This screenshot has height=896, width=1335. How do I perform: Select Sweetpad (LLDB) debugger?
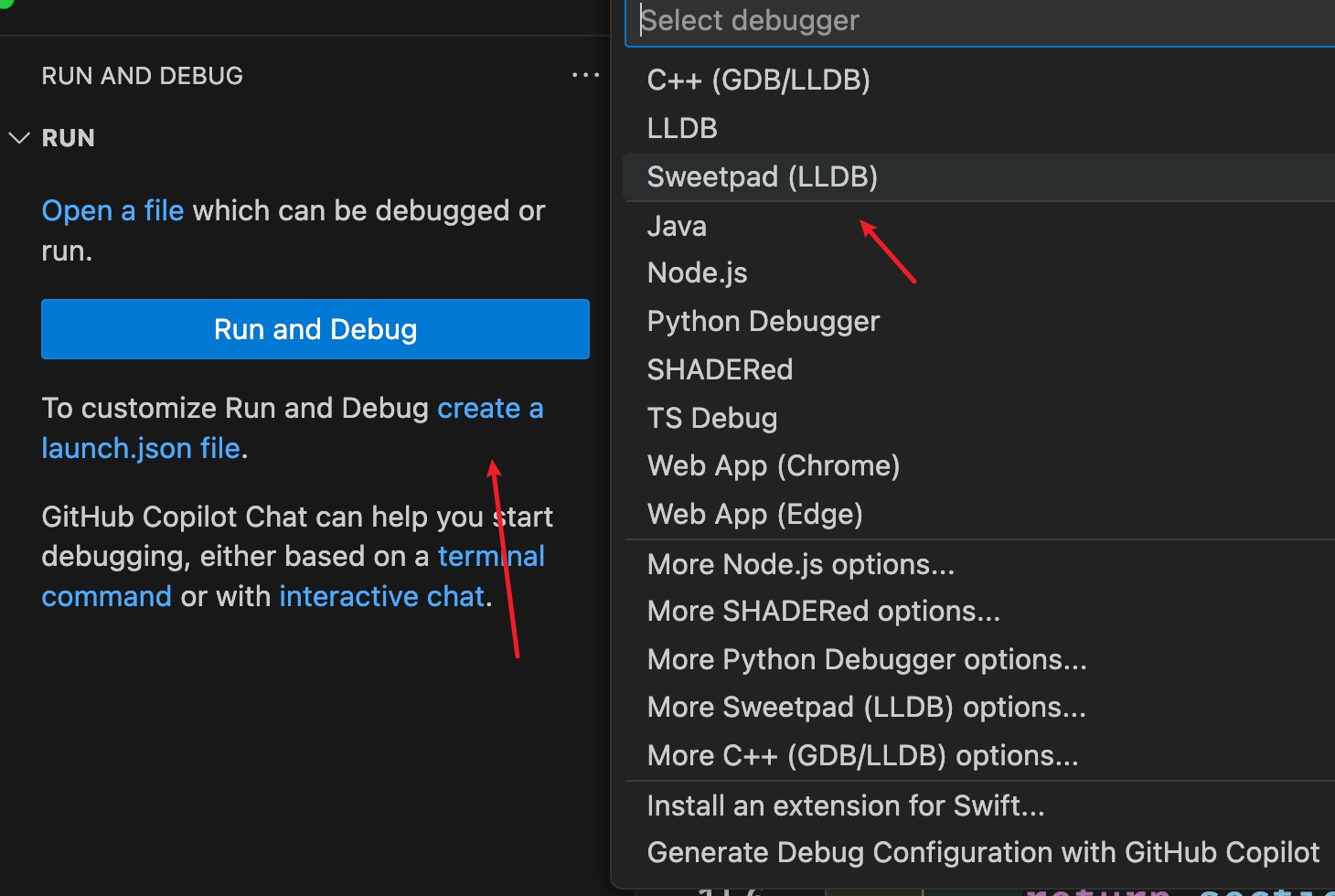(x=762, y=177)
